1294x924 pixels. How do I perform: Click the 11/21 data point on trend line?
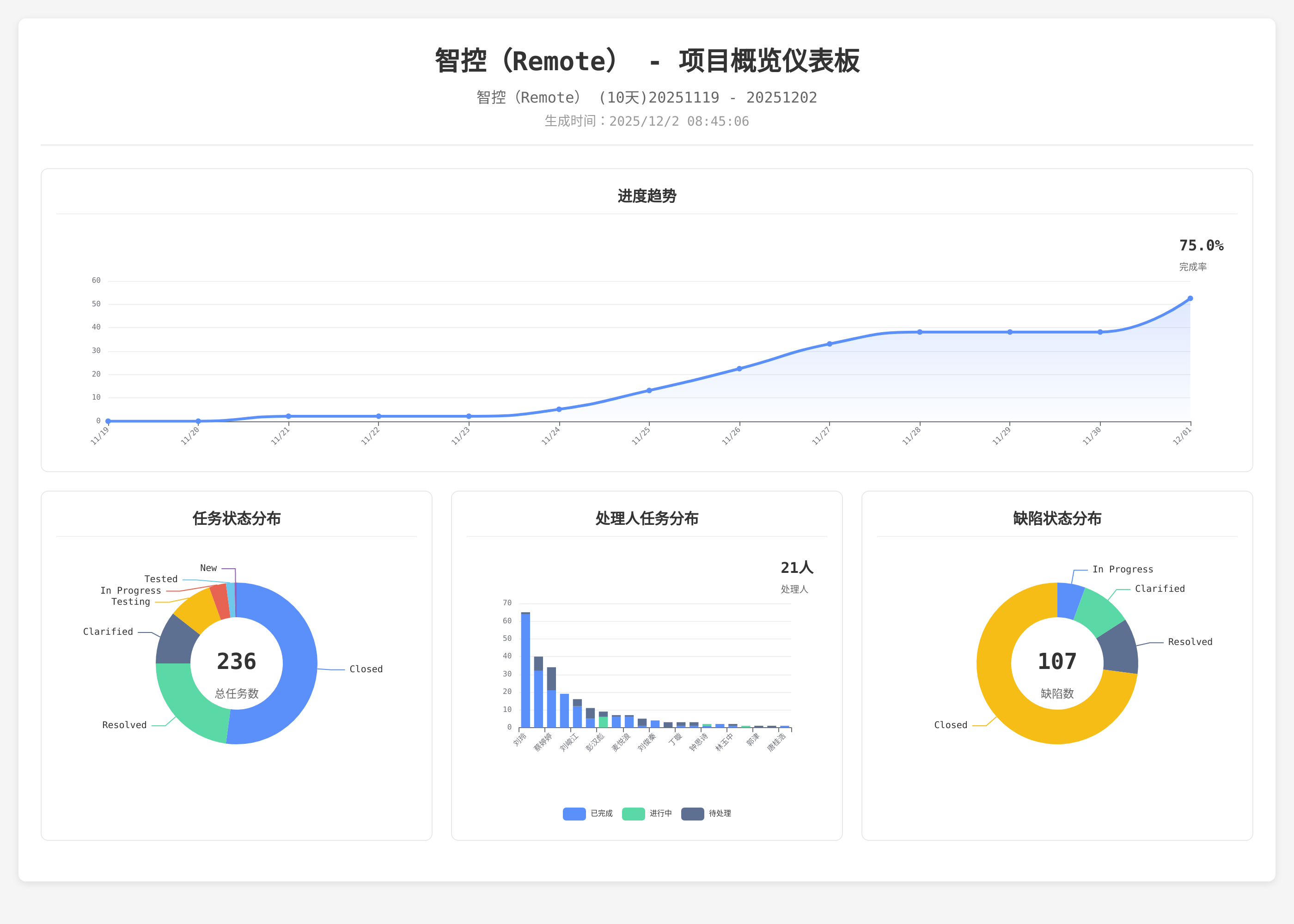[x=288, y=416]
